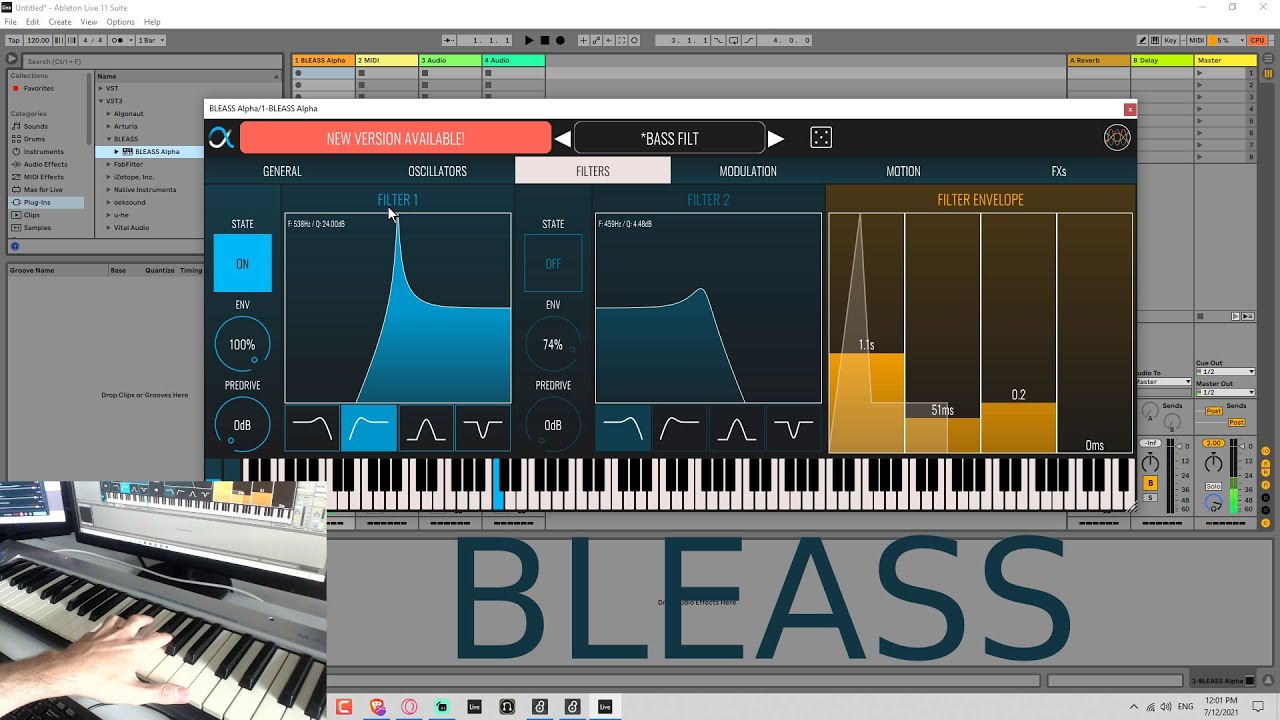1280x720 pixels.
Task: Open the Cue Out dropdown
Action: pos(1225,372)
